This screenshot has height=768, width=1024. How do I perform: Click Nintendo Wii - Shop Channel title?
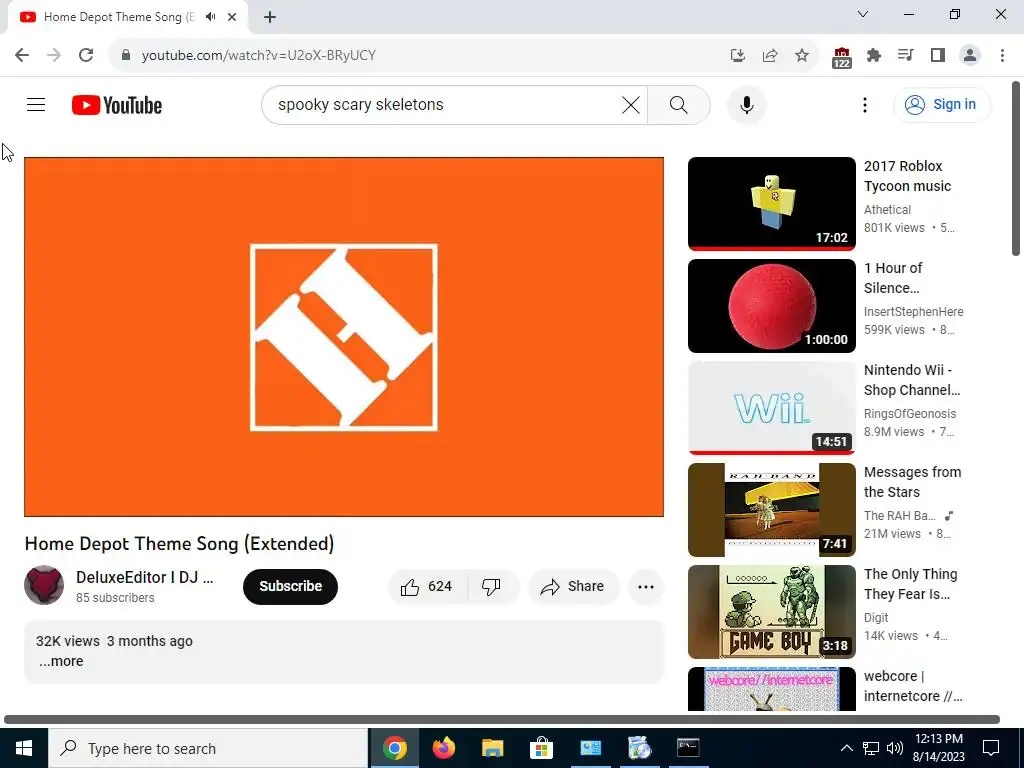pyautogui.click(x=912, y=380)
